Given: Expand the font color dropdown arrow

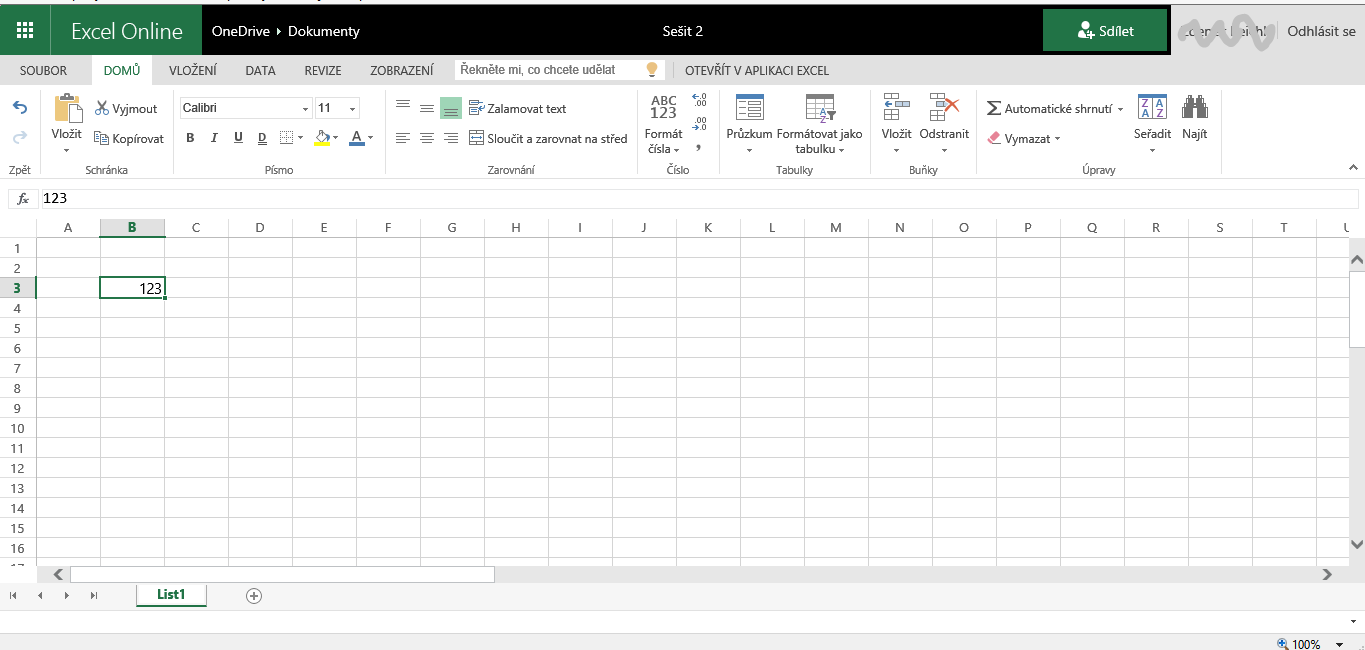Looking at the screenshot, I should click(x=370, y=138).
